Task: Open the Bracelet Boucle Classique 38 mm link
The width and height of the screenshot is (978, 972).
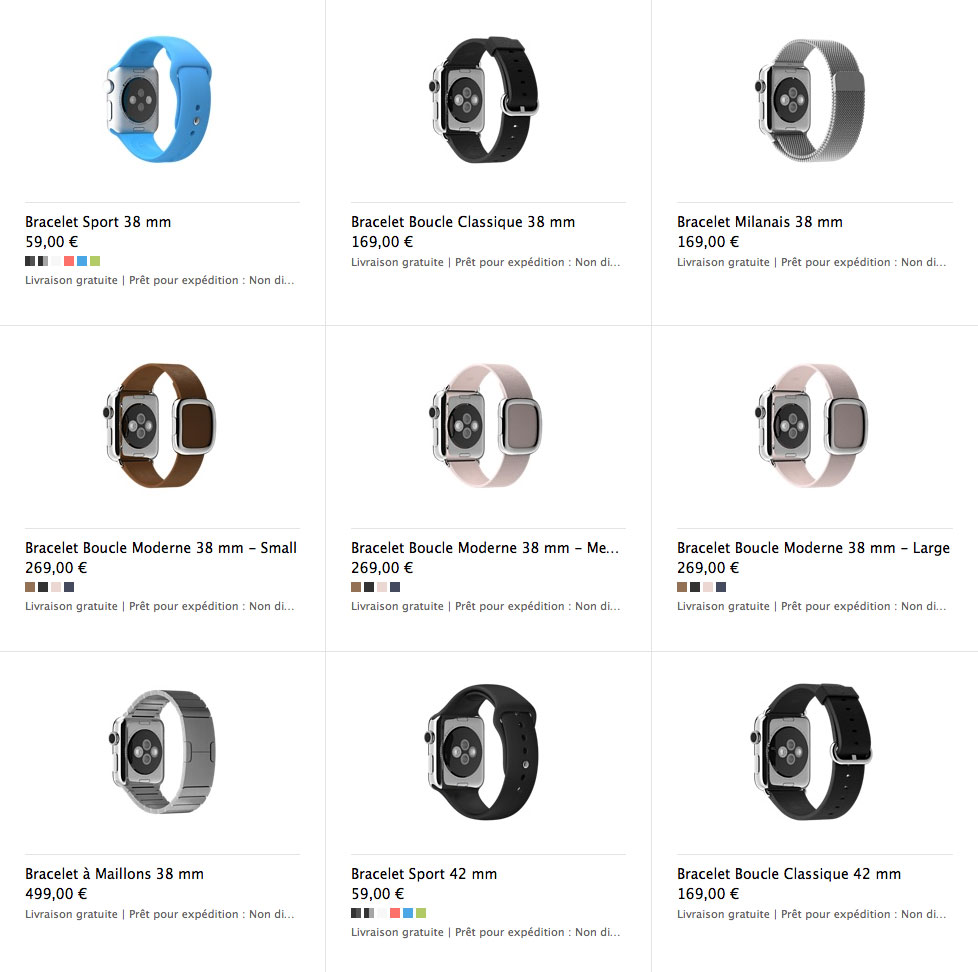Action: point(463,222)
